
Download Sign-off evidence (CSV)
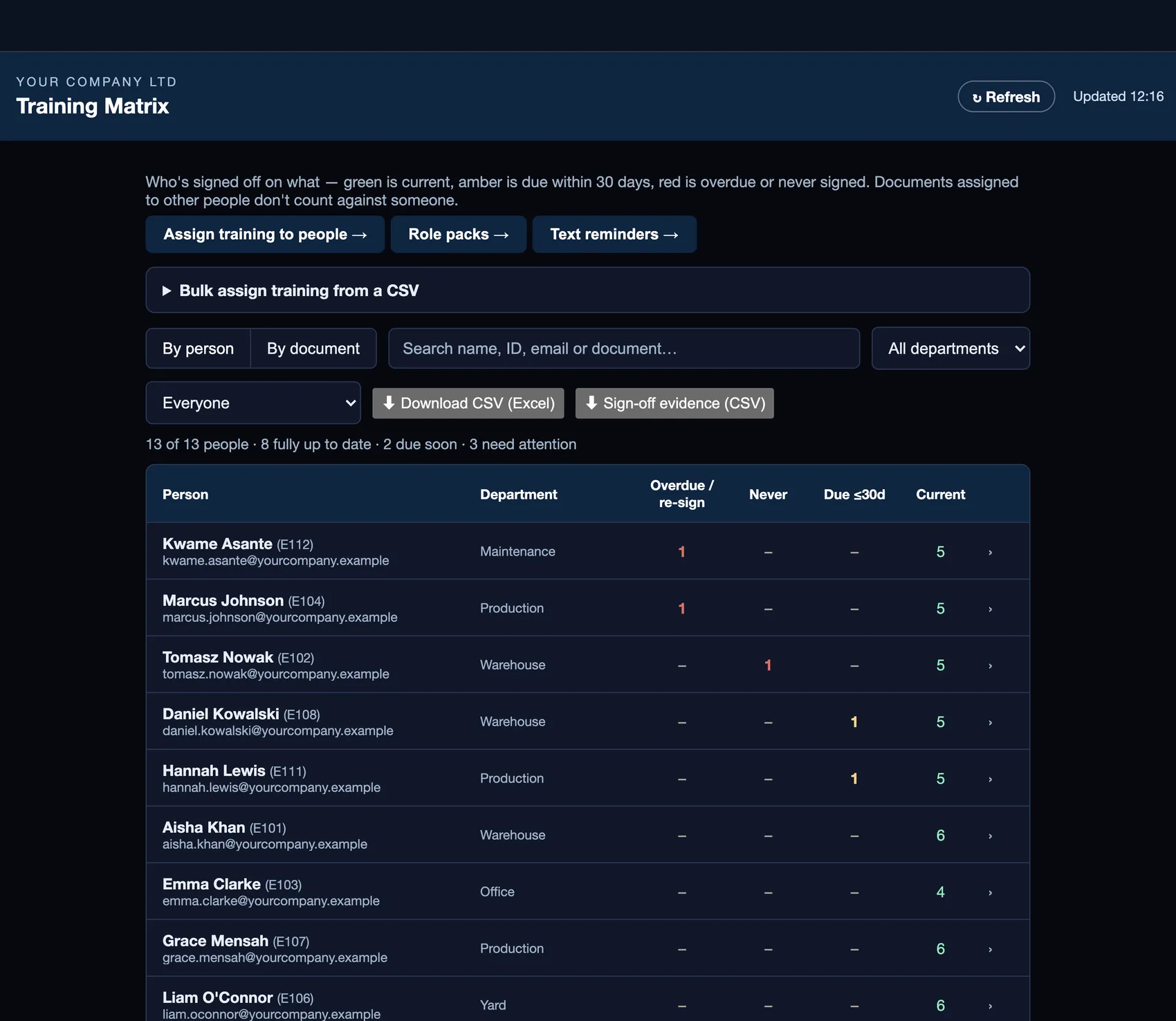[674, 403]
